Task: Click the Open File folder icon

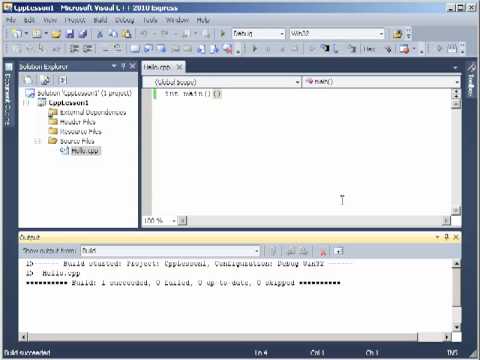Action: [56, 34]
